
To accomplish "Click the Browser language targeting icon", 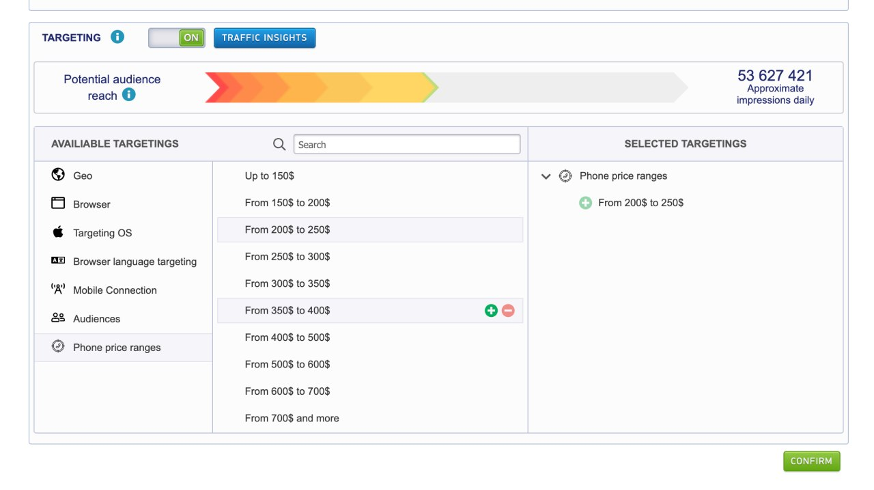I will (x=58, y=261).
